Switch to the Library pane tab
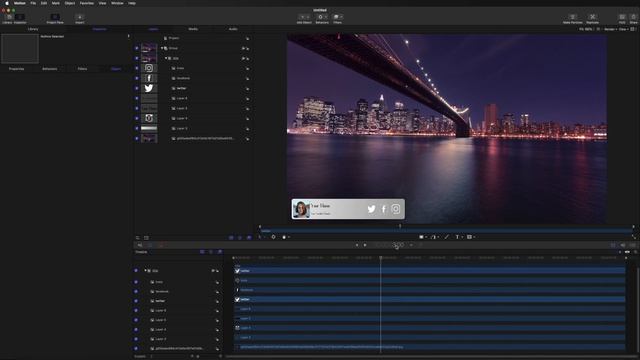 tap(33, 29)
